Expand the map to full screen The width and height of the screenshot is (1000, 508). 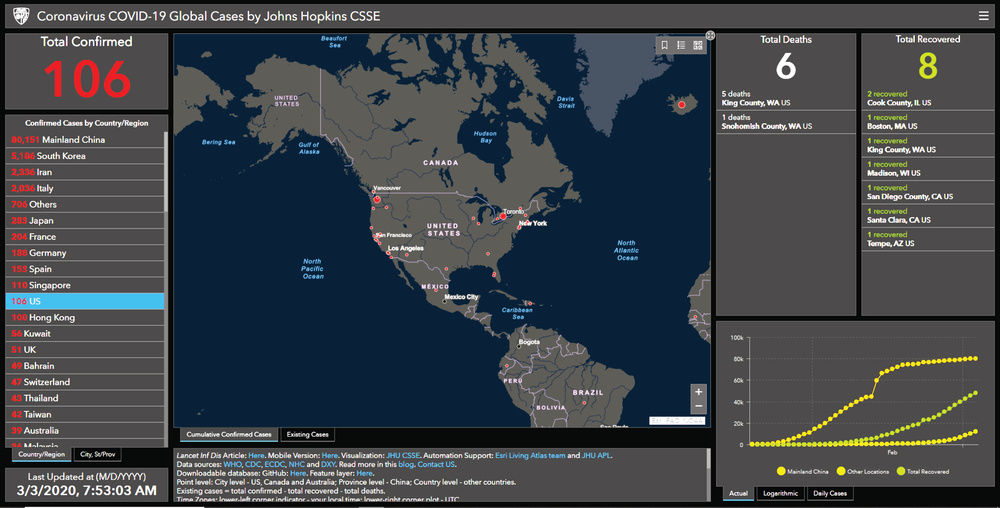point(710,35)
